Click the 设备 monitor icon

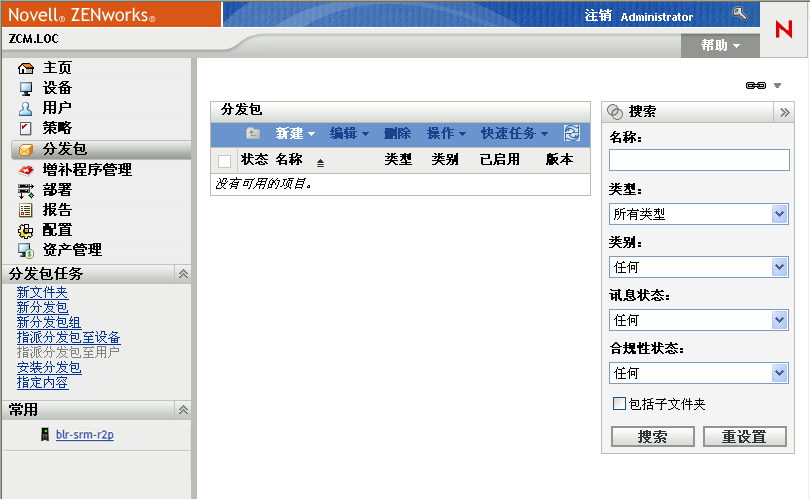pyautogui.click(x=25, y=89)
